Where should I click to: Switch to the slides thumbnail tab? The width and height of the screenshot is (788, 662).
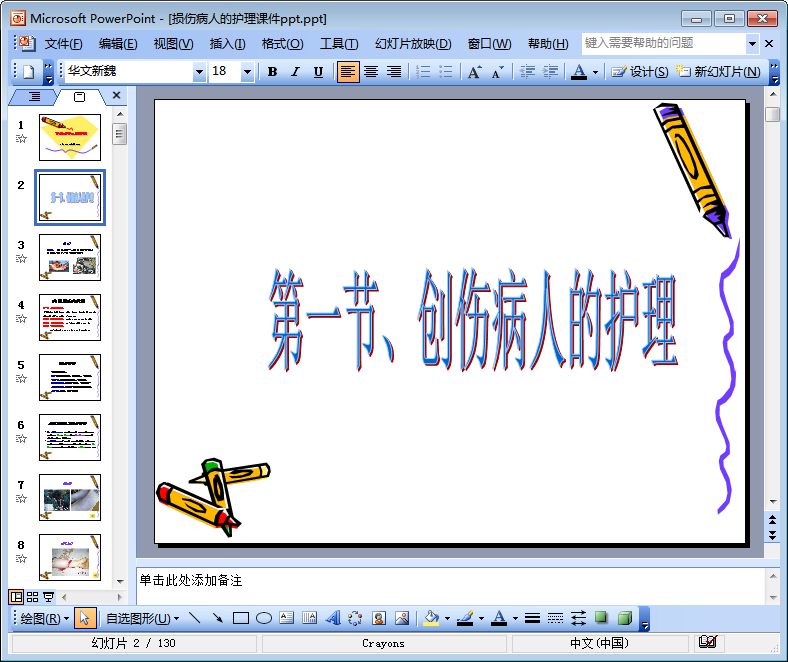tap(79, 97)
